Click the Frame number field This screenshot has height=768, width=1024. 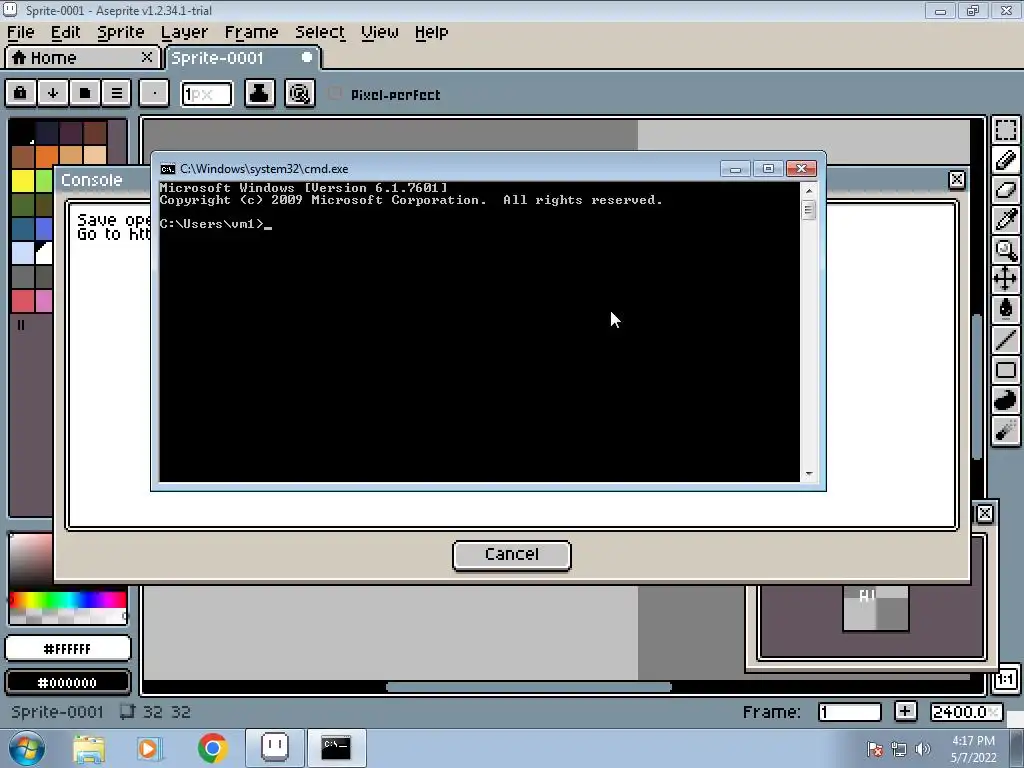pos(850,711)
